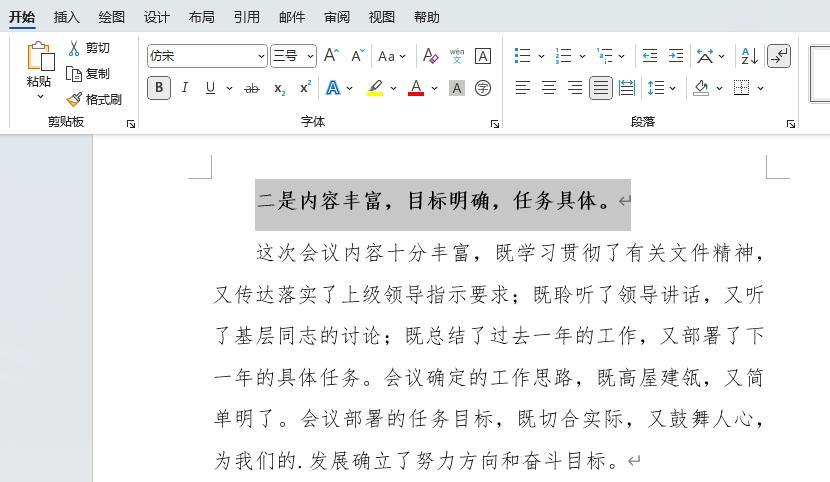This screenshot has width=830, height=482.
Task: Decrease font size with smaller A icon
Action: pos(358,56)
